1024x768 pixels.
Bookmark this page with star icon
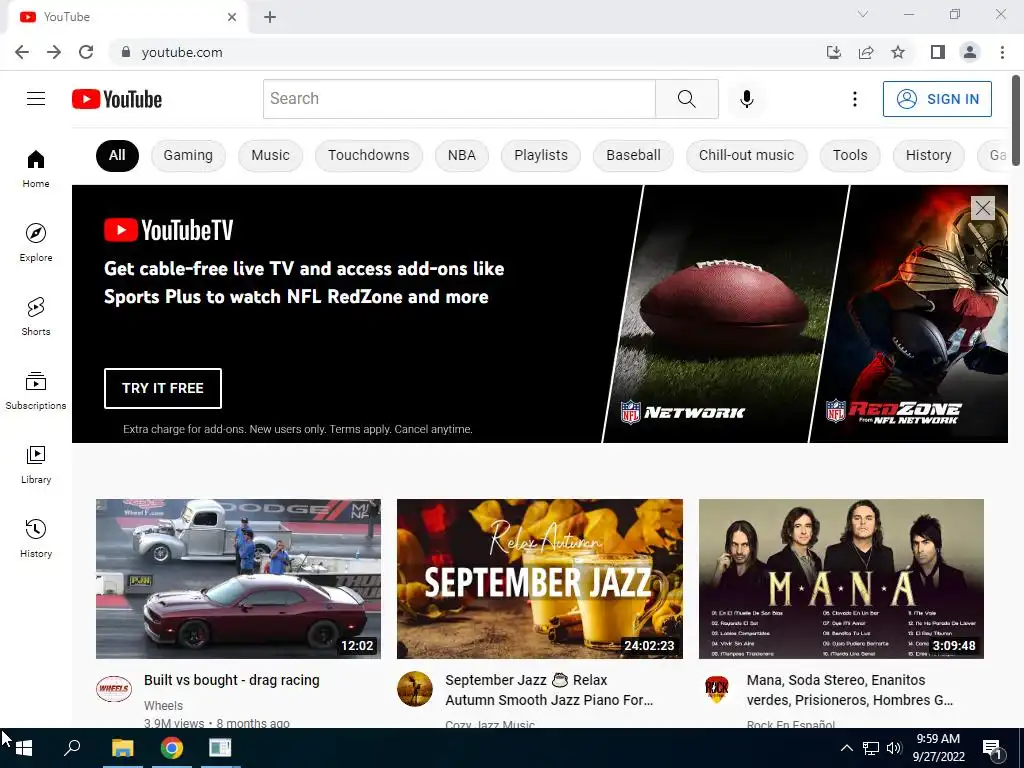click(898, 52)
